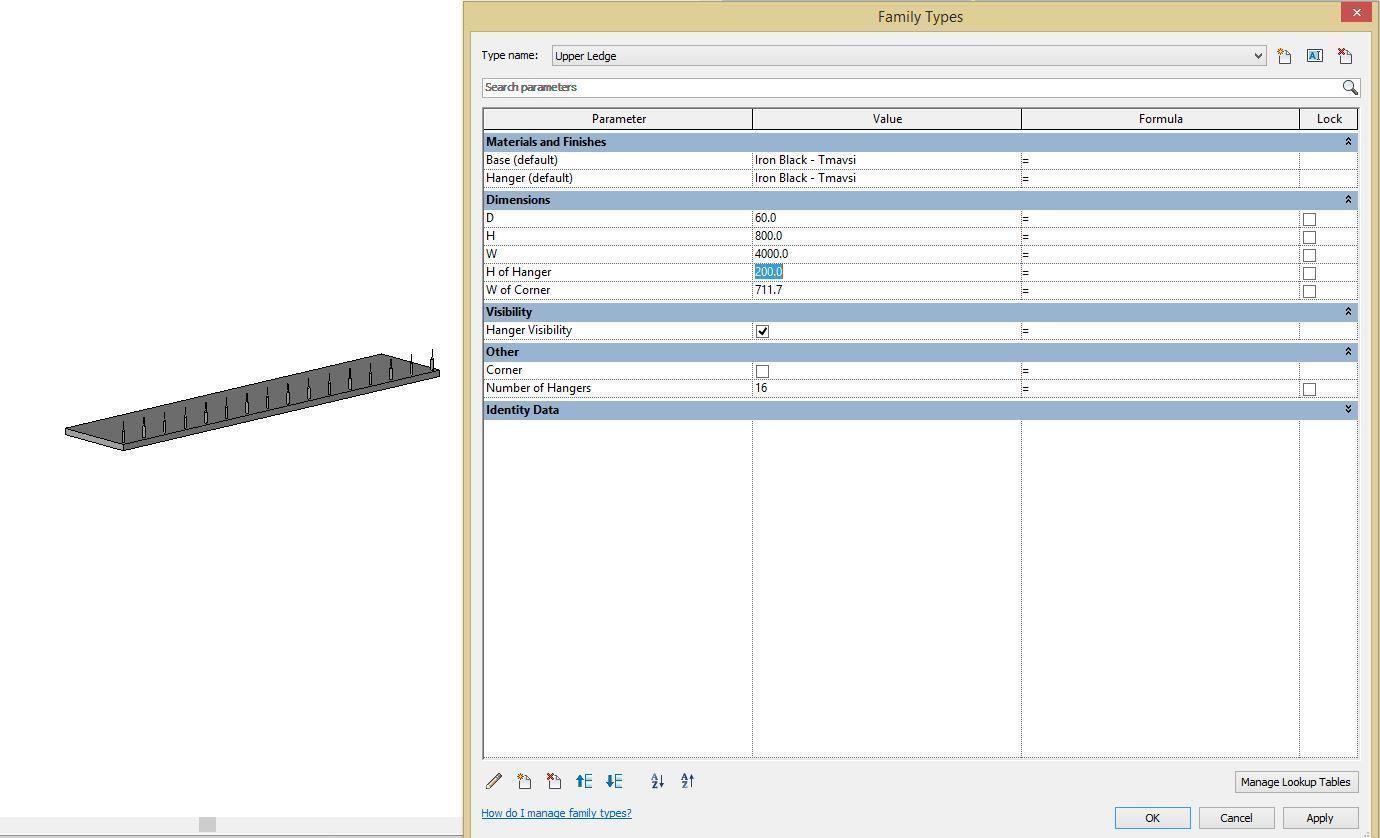The width and height of the screenshot is (1380, 838).
Task: Collapse the Other group
Action: (x=1348, y=352)
